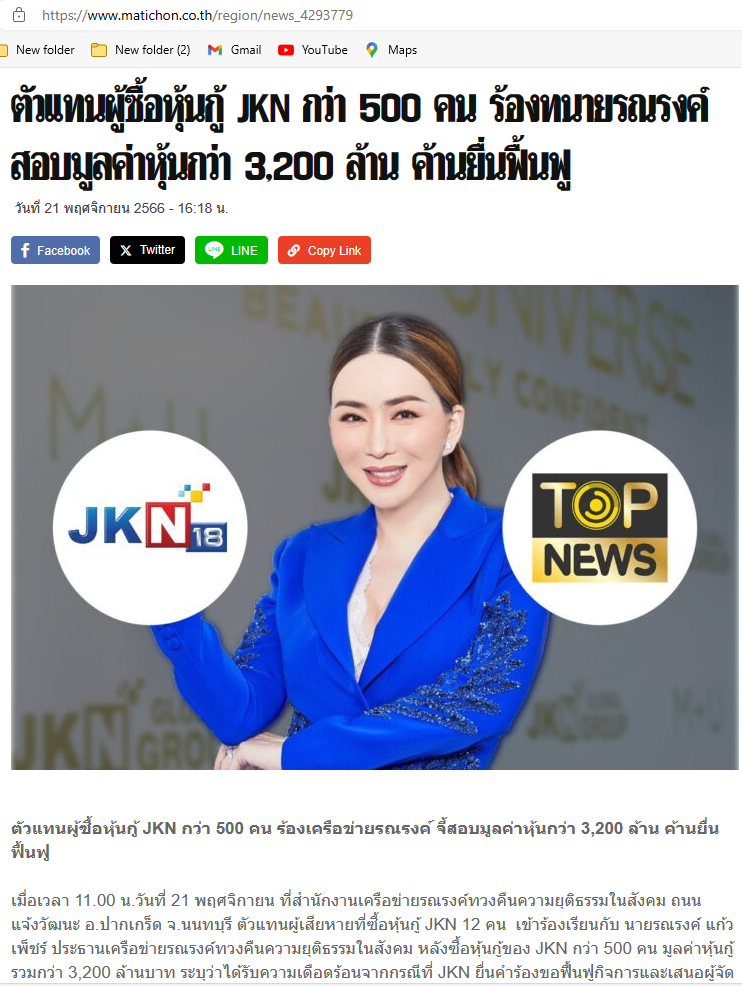Click the lock icon in address bar

(x=19, y=14)
